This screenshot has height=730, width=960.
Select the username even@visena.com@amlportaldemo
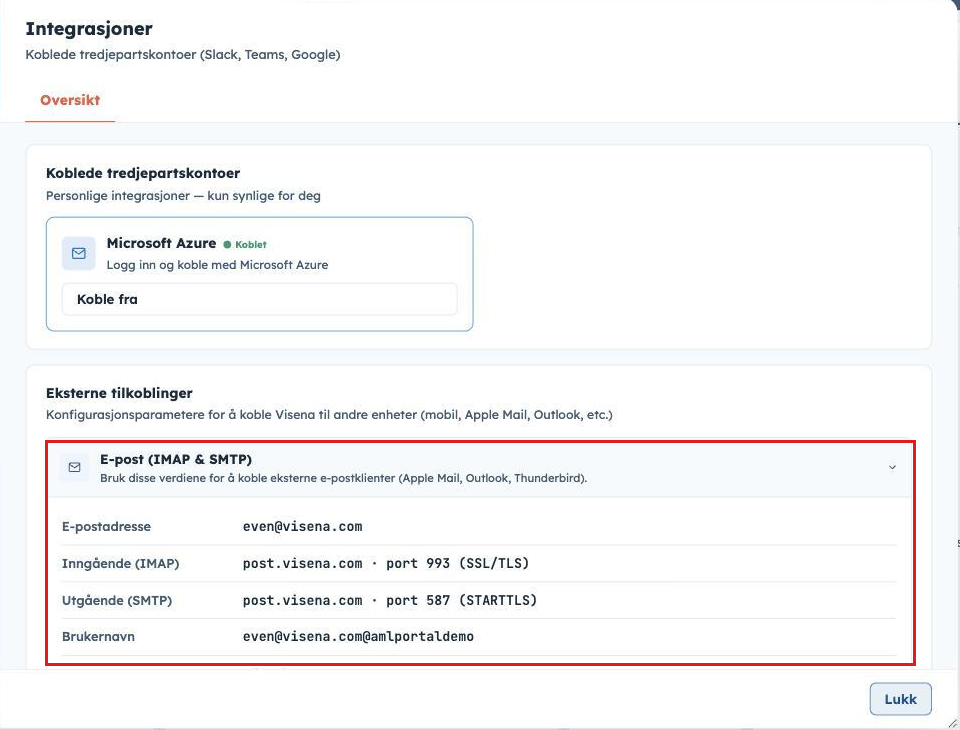[358, 637]
